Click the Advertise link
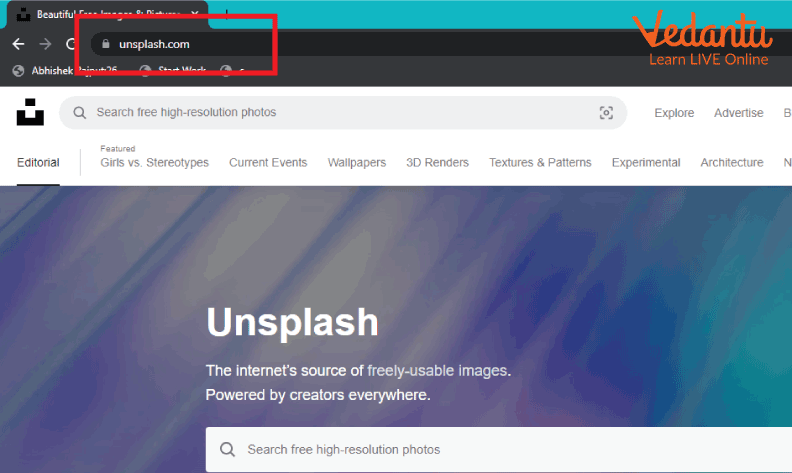The image size is (792, 473). (x=738, y=113)
